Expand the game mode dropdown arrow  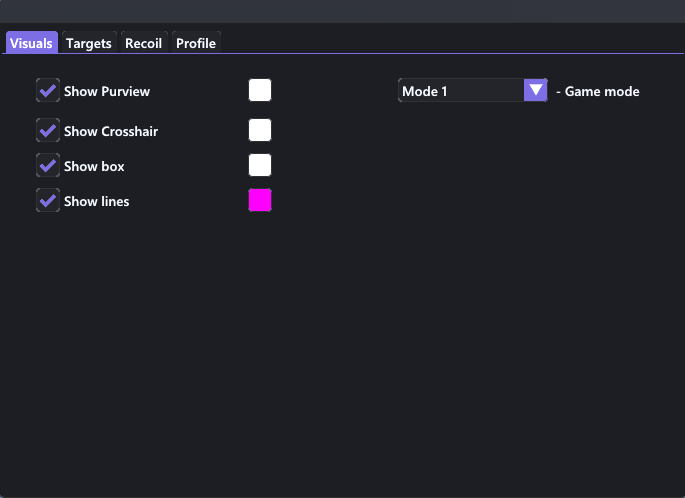tap(536, 90)
